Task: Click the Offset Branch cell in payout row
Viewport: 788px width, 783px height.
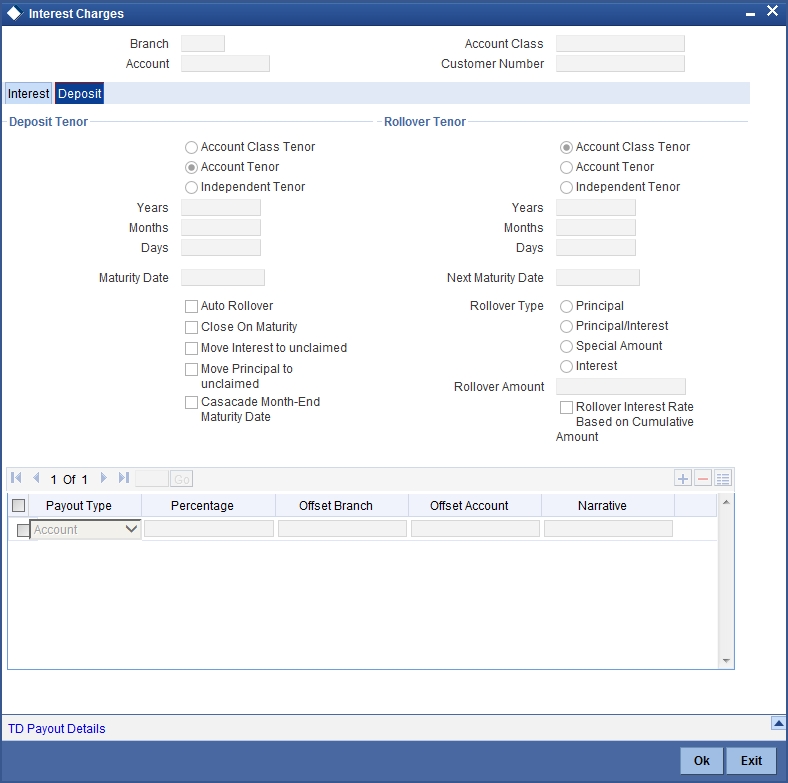Action: 342,529
